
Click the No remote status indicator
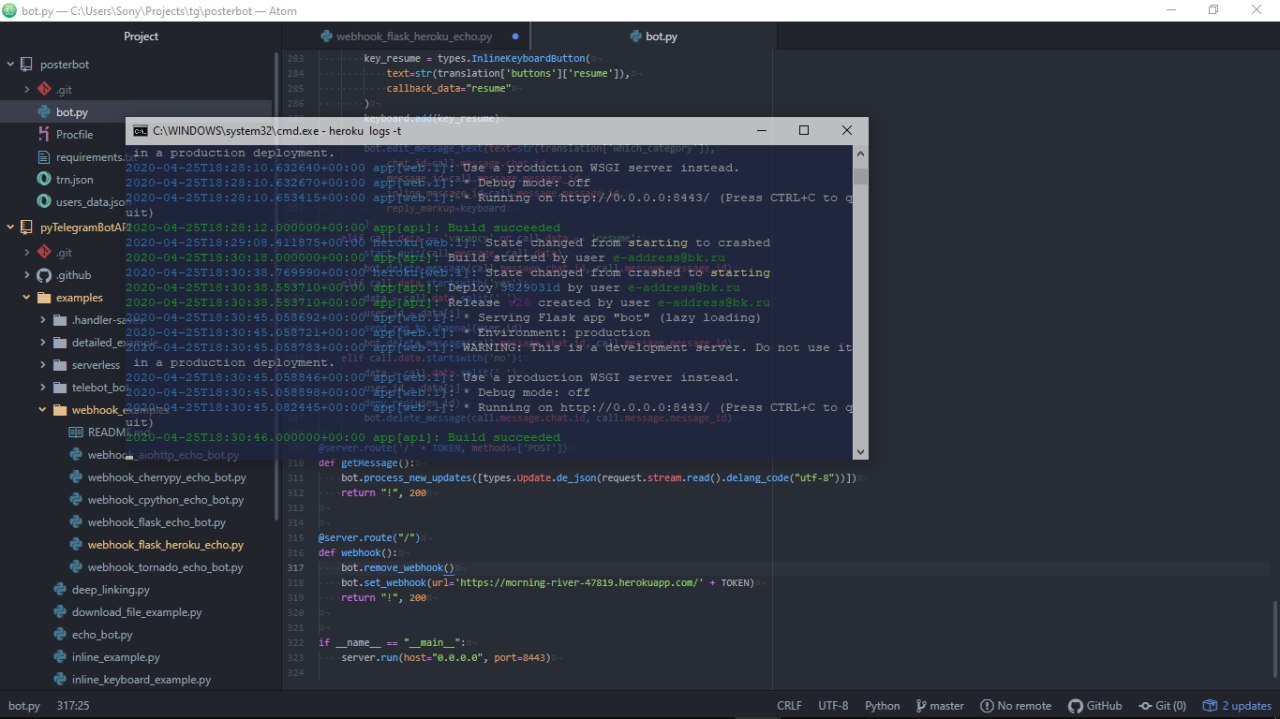(x=1016, y=706)
